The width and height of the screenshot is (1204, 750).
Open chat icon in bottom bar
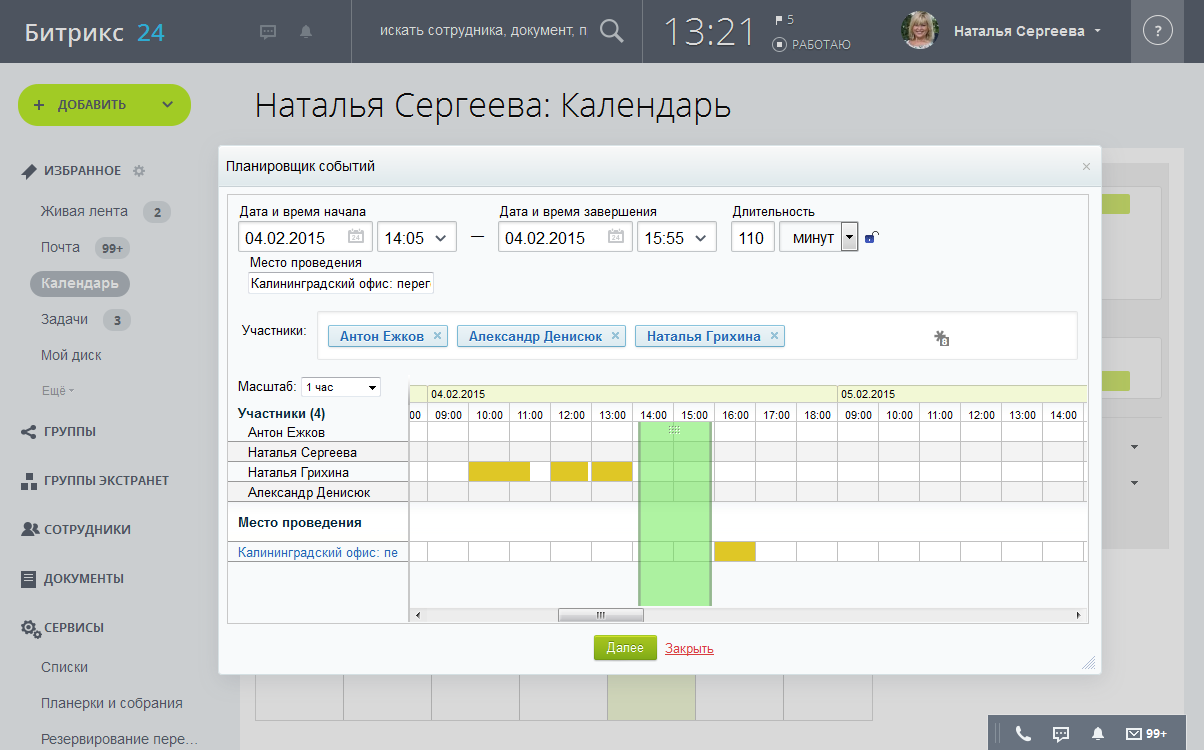(1061, 733)
